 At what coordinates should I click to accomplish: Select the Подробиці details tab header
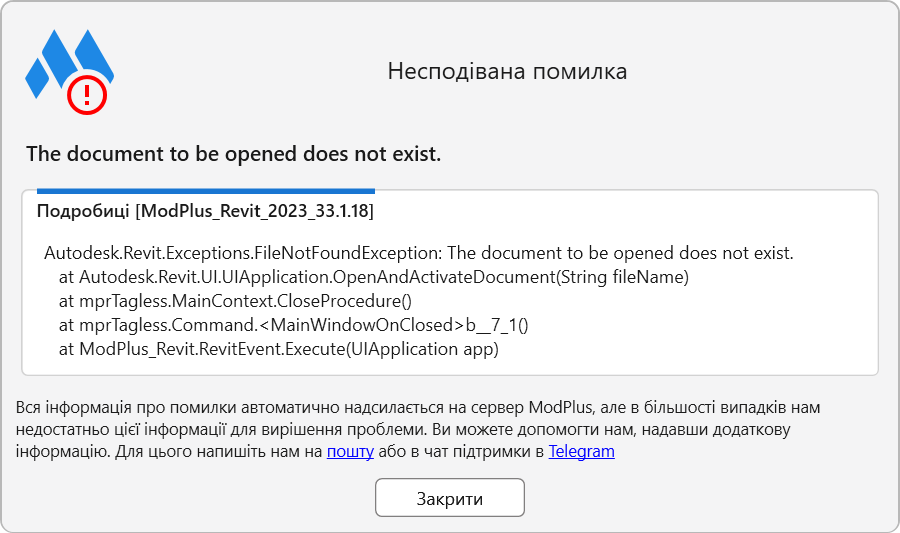coord(205,211)
